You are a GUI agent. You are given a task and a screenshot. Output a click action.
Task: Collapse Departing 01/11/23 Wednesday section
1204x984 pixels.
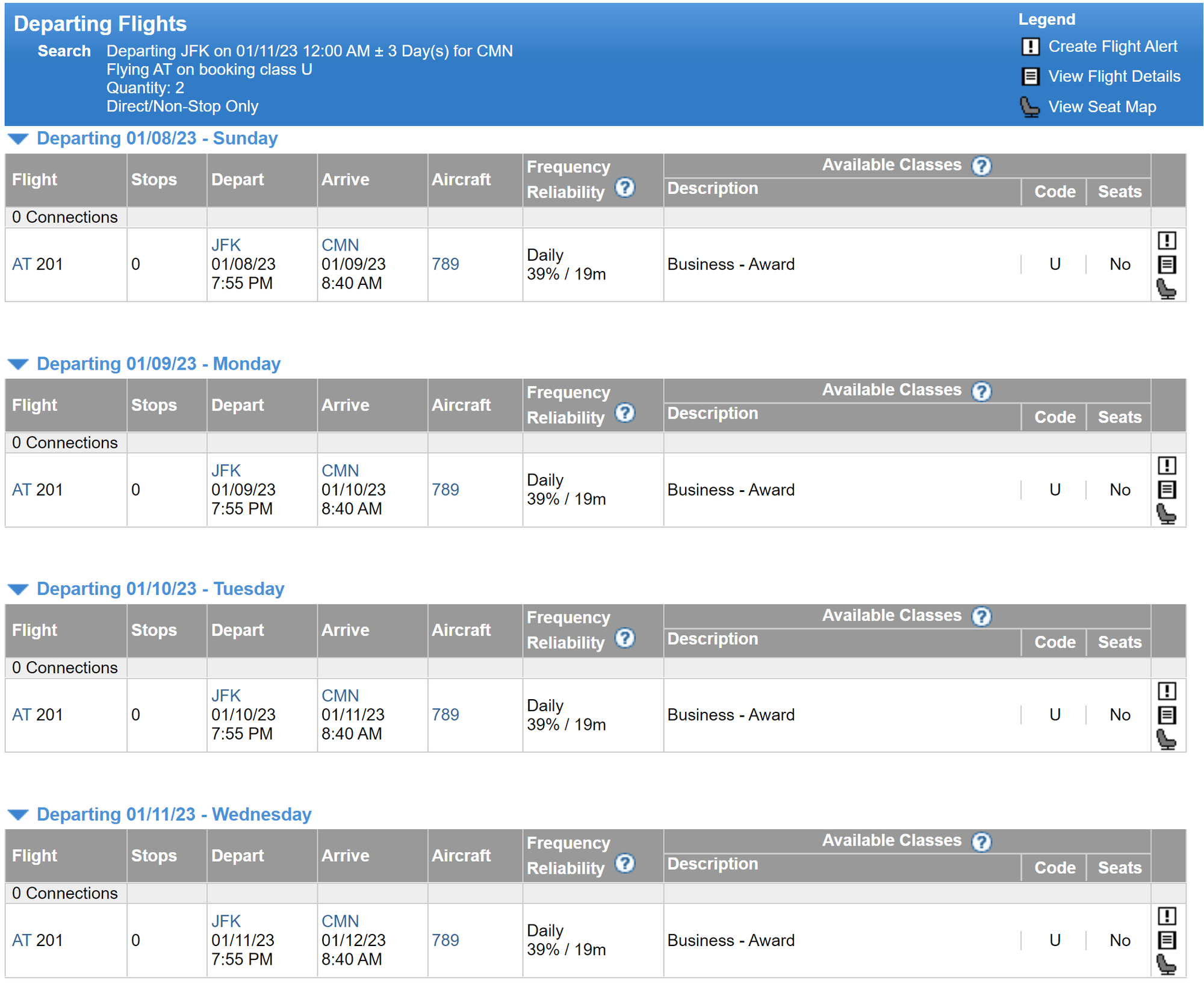click(x=18, y=815)
